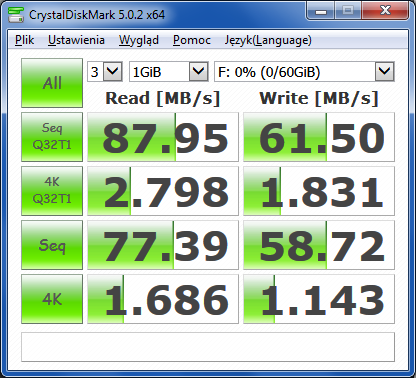This screenshot has width=416, height=378.
Task: Run the plain 4K test button
Action: [x=52, y=299]
